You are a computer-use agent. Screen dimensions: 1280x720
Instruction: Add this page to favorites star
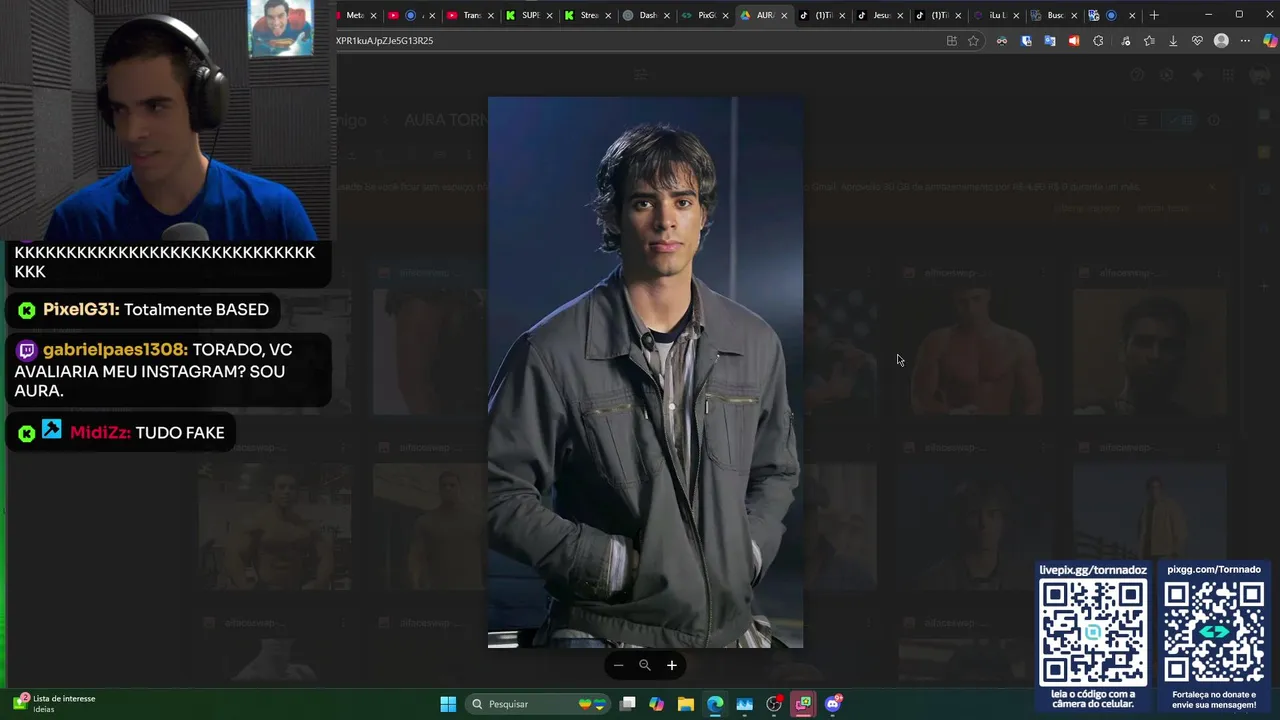point(973,41)
